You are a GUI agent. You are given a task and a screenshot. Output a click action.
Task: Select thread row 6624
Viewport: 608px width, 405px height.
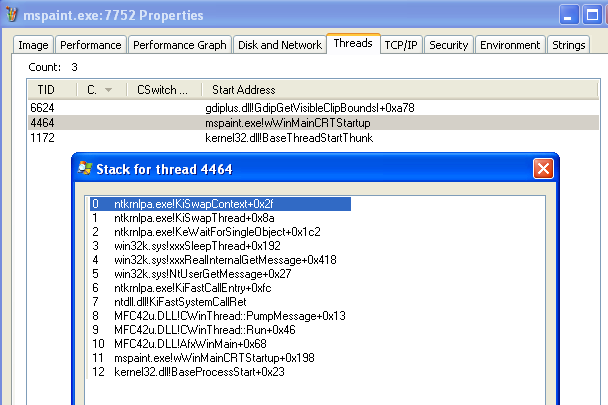click(313, 108)
